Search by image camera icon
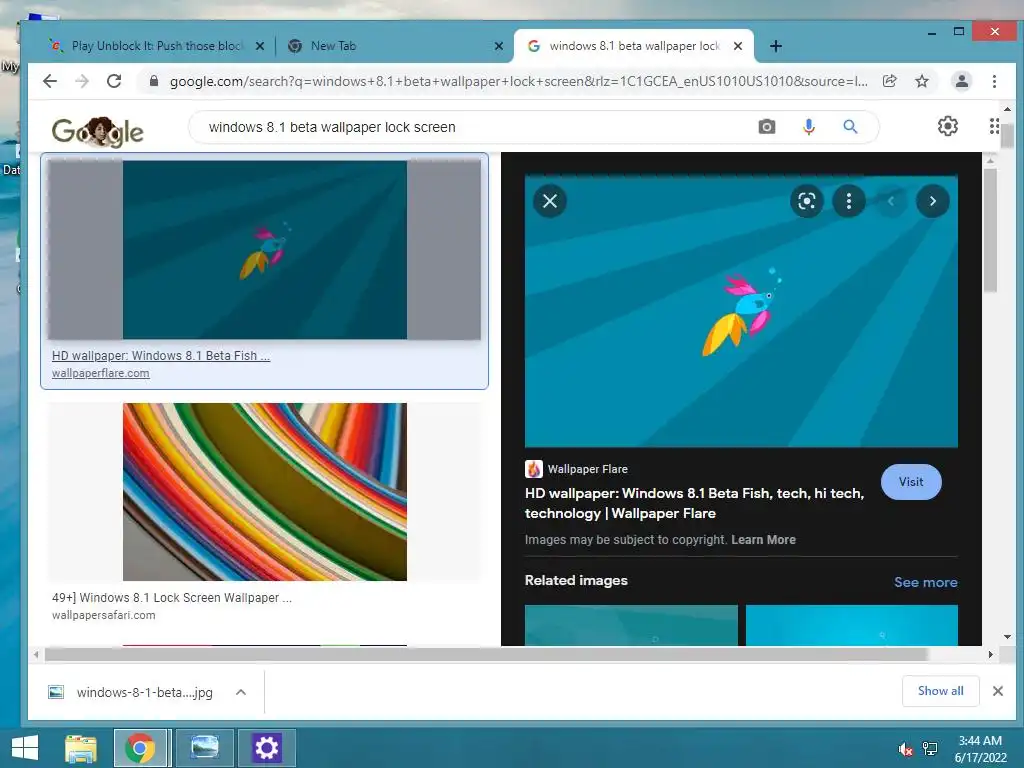Screen dimensions: 1024x768 click(x=767, y=127)
